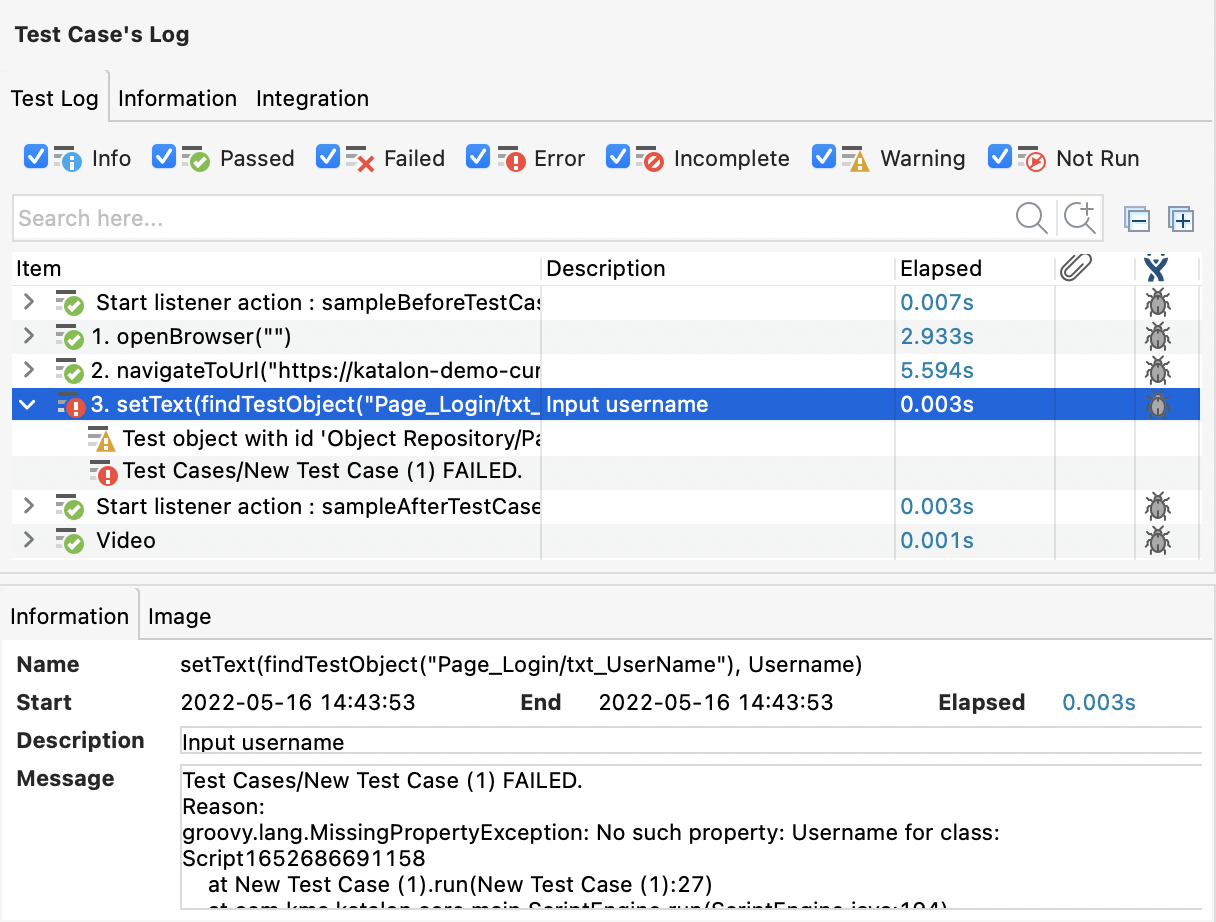Click elapsed value 0.007s
1216x922 pixels.
[937, 302]
